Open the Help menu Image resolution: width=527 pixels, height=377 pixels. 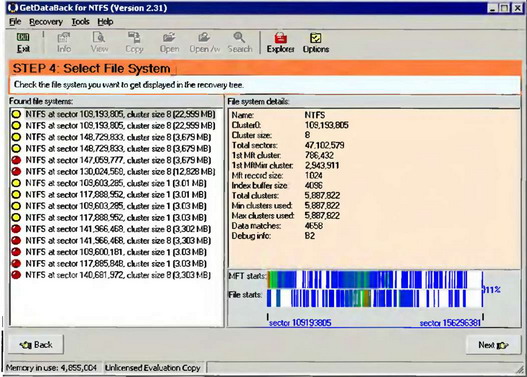[105, 22]
